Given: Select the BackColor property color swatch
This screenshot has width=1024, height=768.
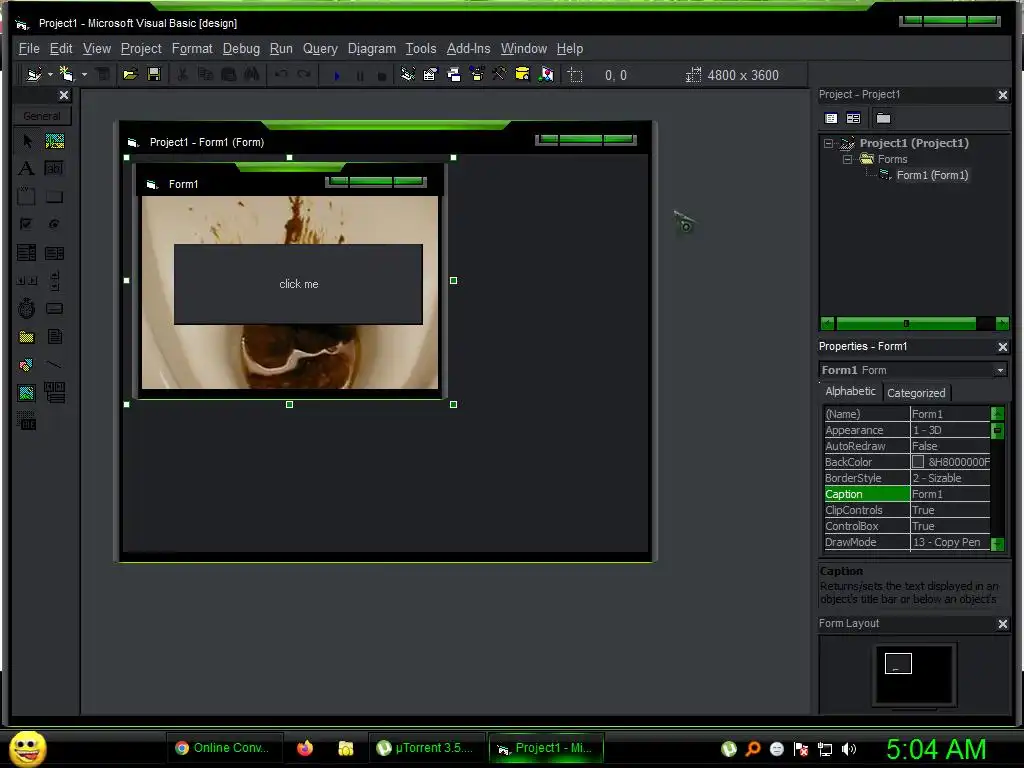Looking at the screenshot, I should click(x=918, y=462).
